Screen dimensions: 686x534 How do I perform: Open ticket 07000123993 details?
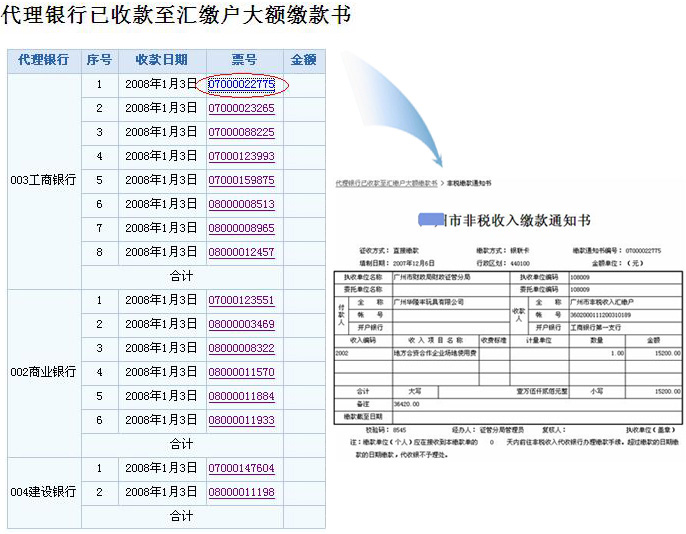(x=241, y=156)
